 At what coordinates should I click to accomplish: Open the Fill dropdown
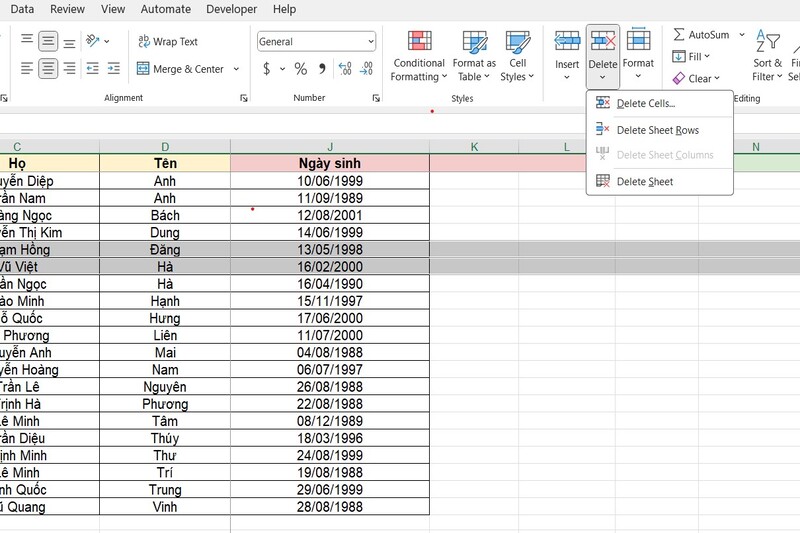(691, 57)
